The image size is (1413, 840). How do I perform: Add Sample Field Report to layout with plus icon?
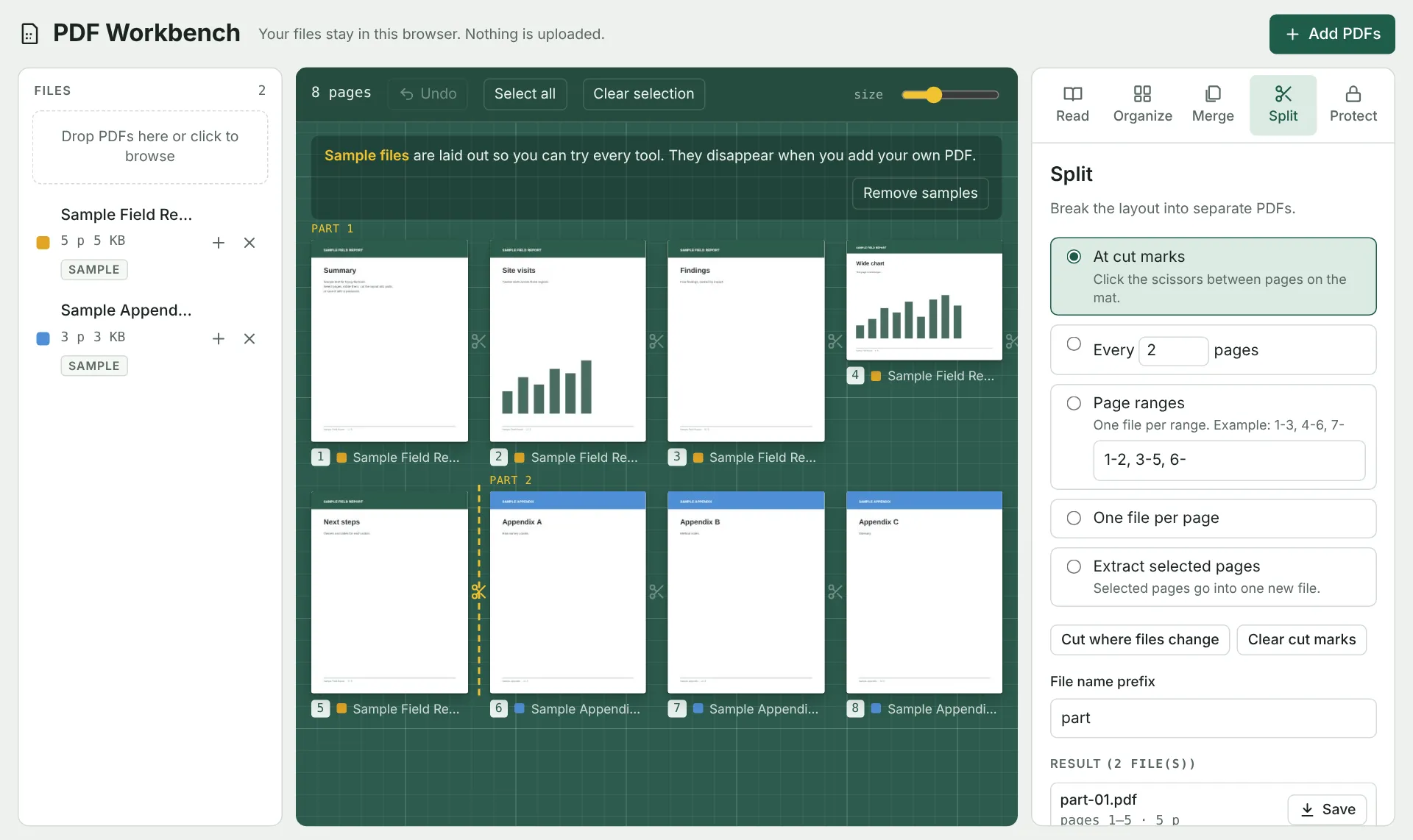219,243
